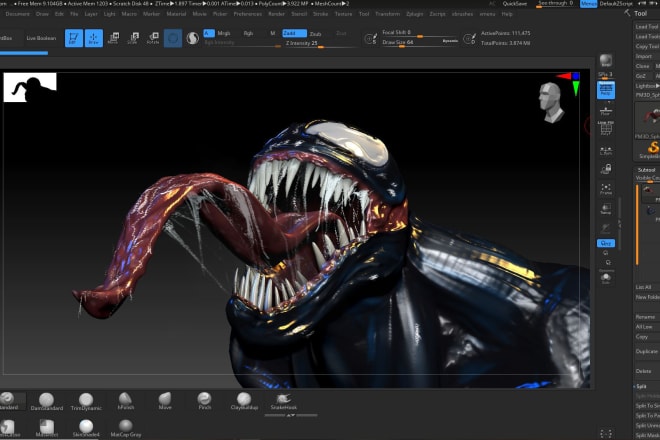Toggle the Zadd mode
The width and height of the screenshot is (660, 440).
pyautogui.click(x=294, y=33)
